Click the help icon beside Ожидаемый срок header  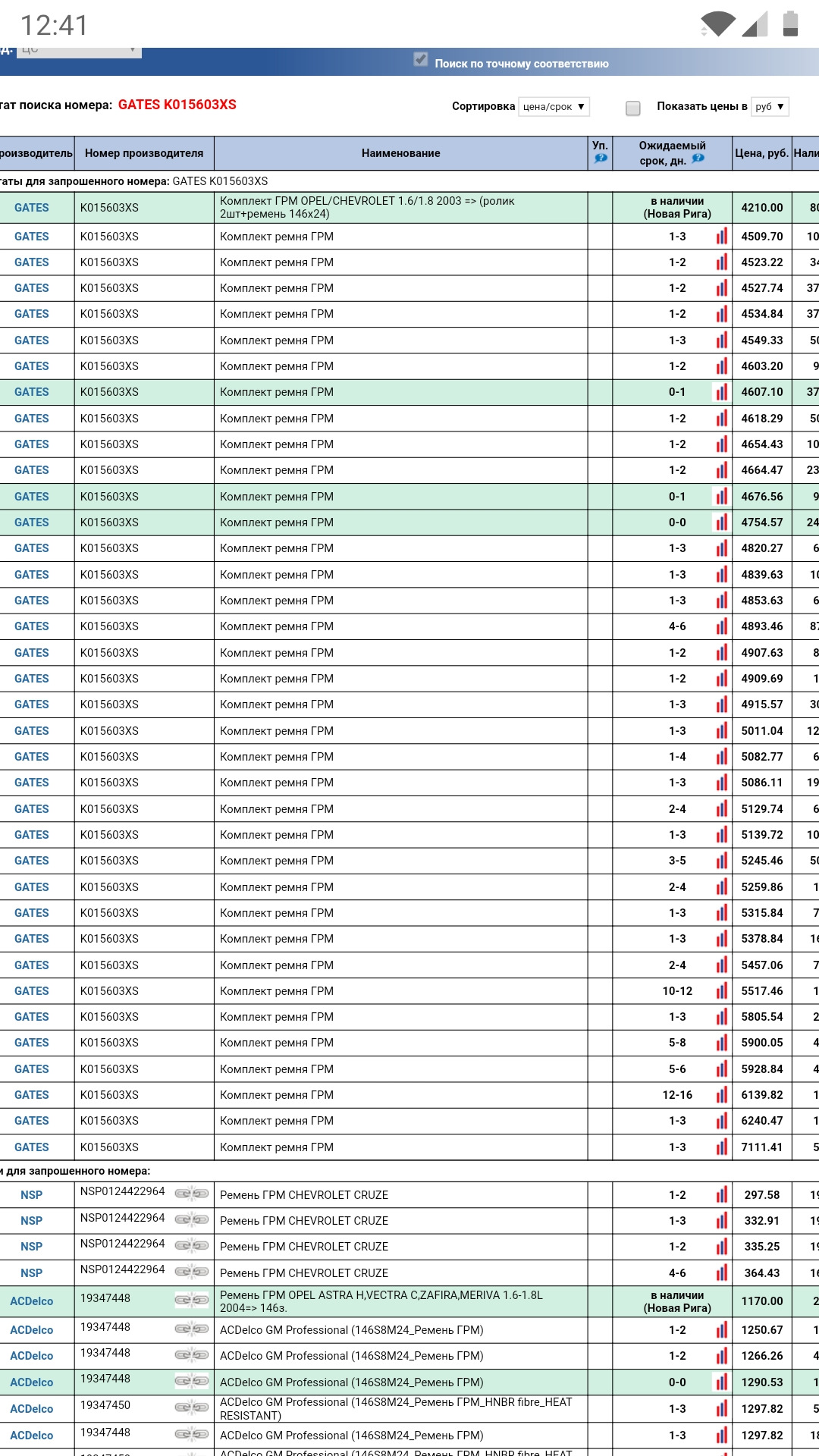click(698, 158)
